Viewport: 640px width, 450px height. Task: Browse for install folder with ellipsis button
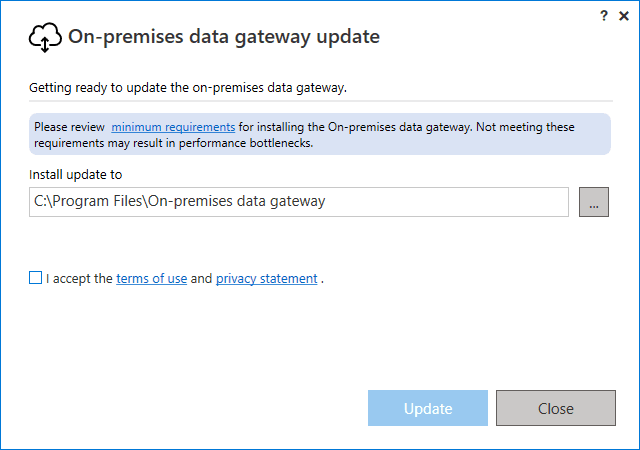click(594, 202)
